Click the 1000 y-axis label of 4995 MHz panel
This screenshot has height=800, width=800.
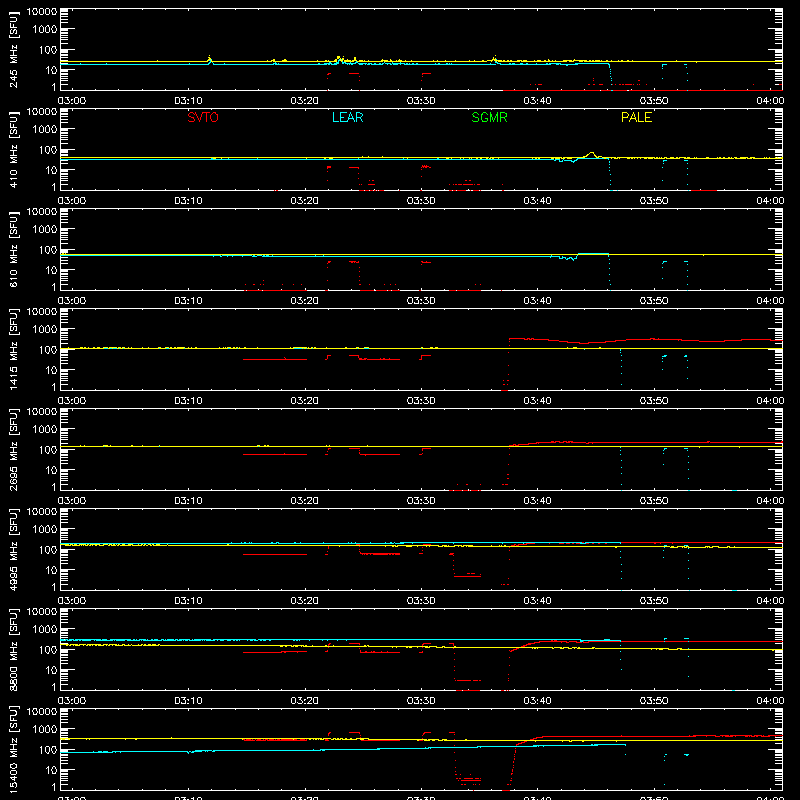[x=45, y=529]
